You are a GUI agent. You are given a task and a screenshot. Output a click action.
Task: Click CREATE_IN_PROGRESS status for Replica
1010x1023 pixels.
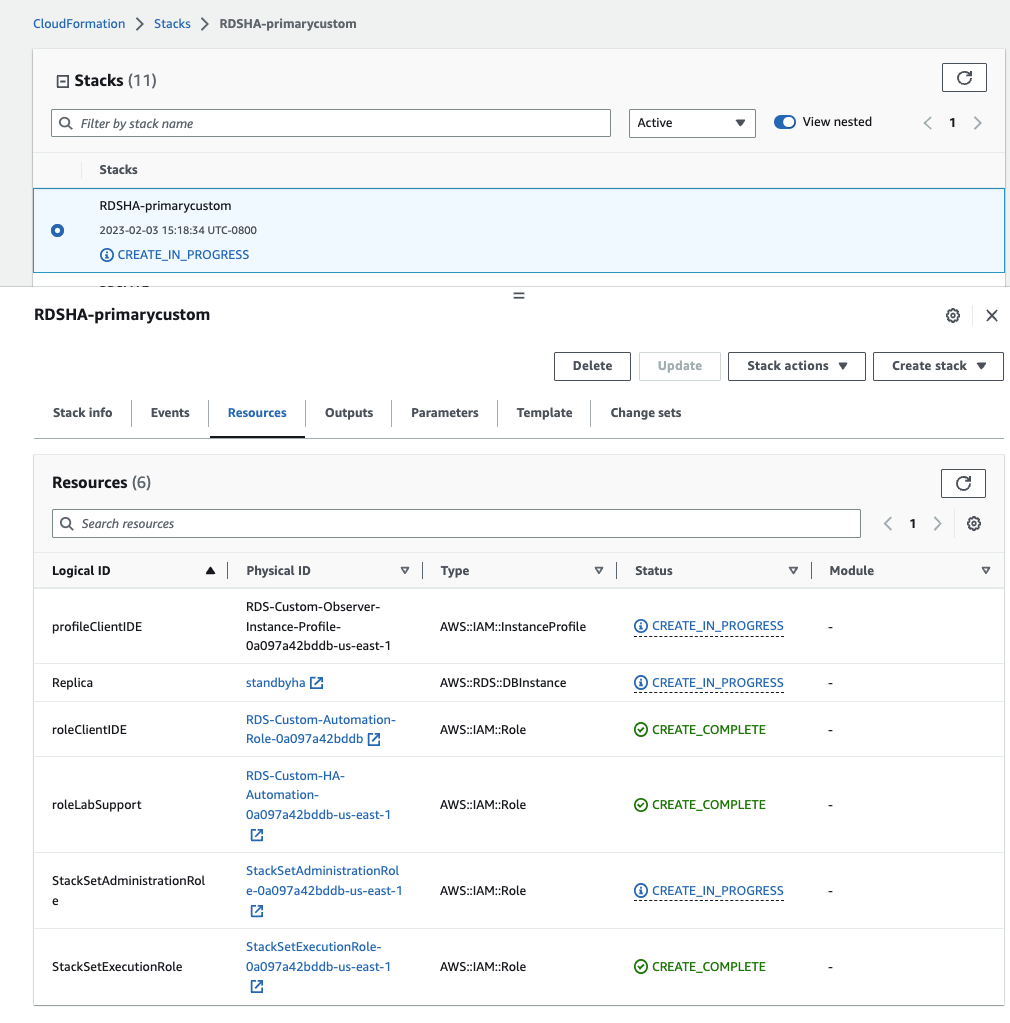[718, 682]
